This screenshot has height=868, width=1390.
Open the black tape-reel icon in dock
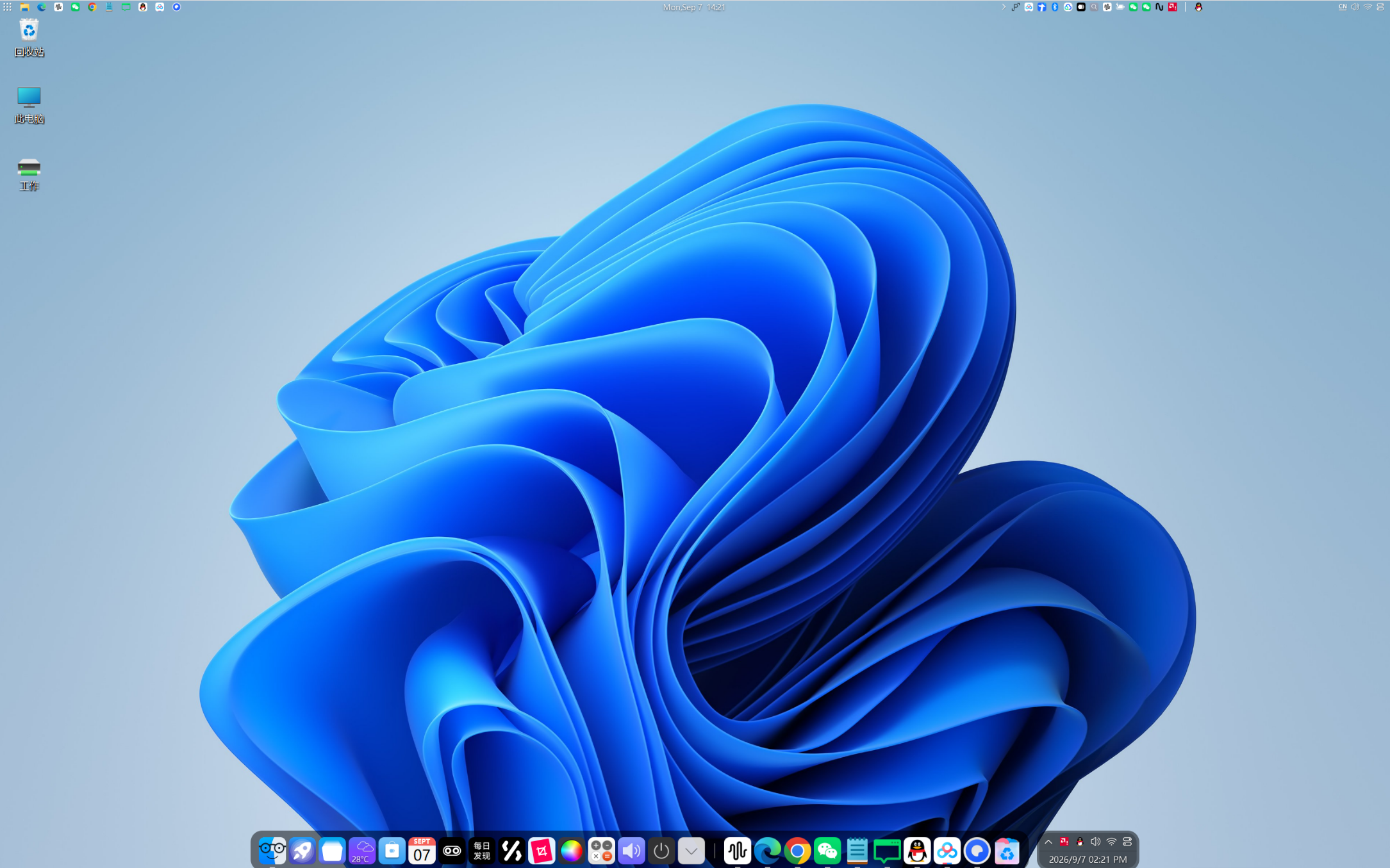(x=452, y=851)
